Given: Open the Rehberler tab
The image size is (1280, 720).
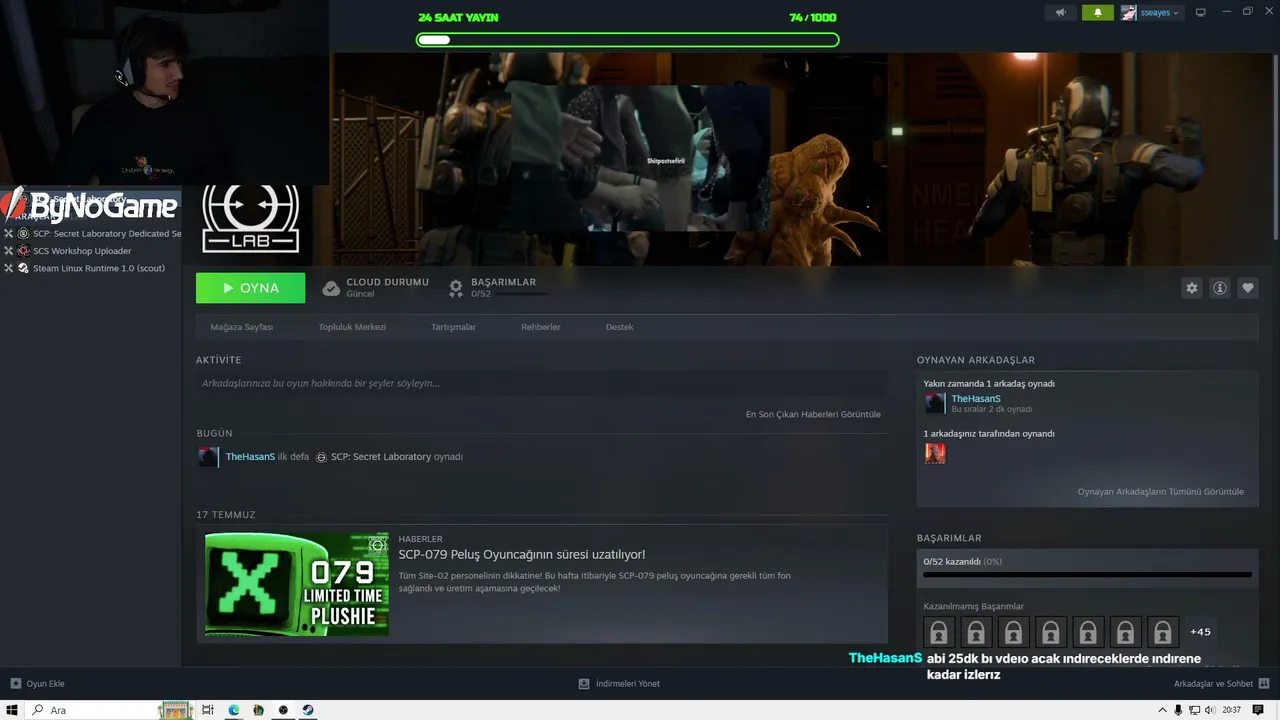Looking at the screenshot, I should point(541,327).
